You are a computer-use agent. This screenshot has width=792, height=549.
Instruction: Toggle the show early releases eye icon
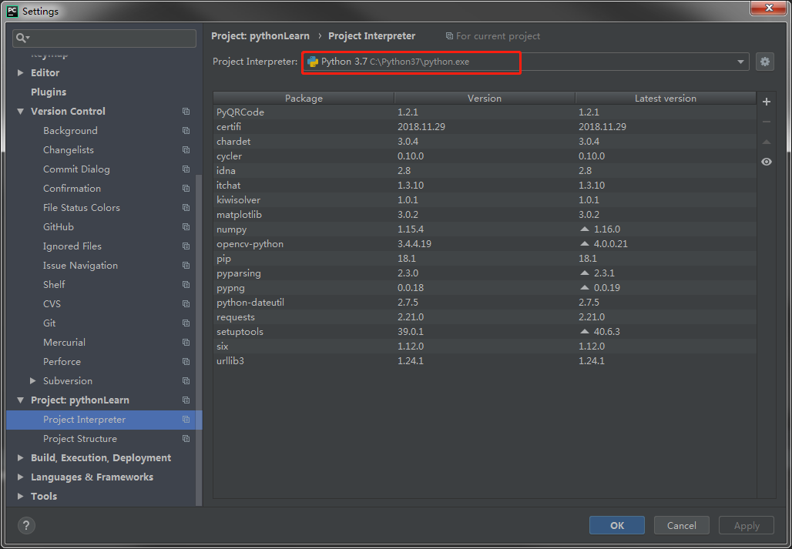[766, 162]
